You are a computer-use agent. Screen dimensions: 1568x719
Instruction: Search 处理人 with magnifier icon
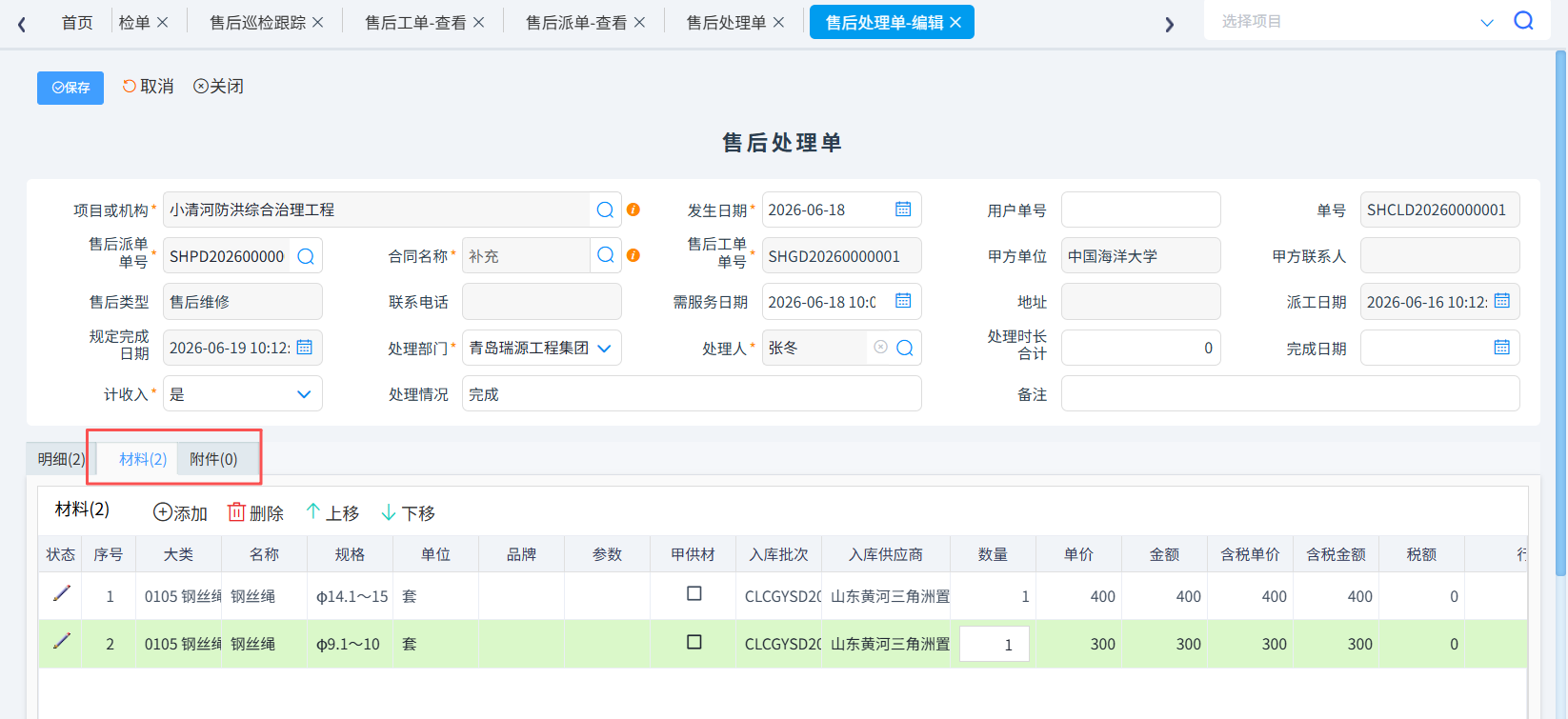[x=905, y=348]
